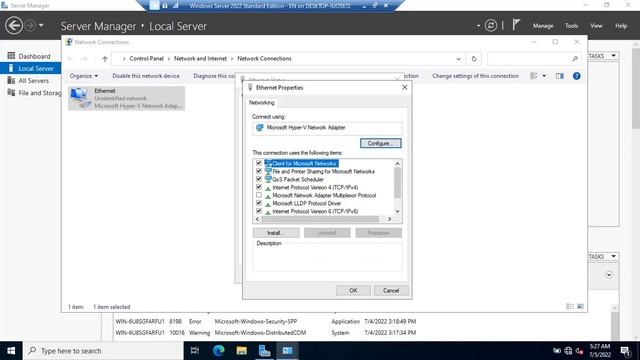Click the Server Manager back arrow
Screen dimensions: 640x360
click(14, 26)
